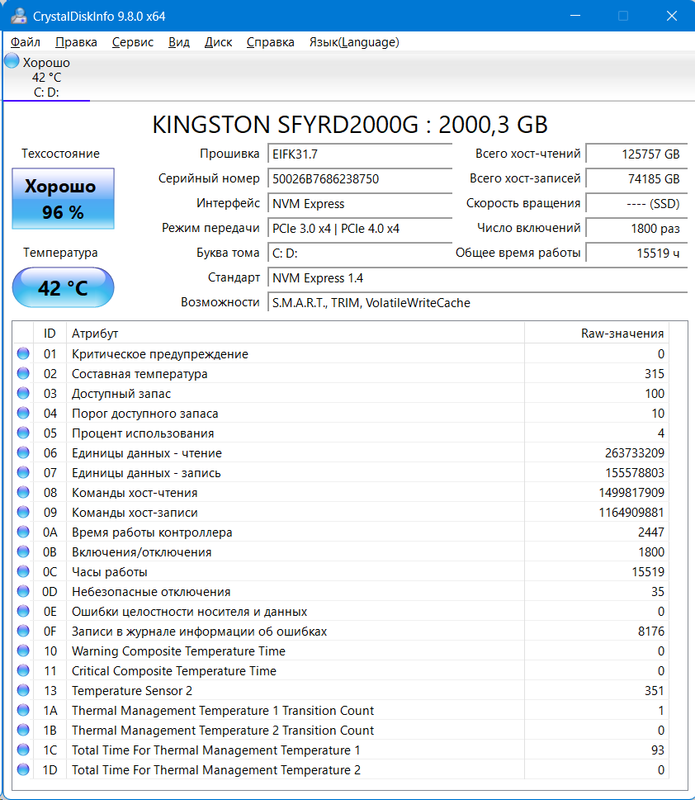Click the raw value 1499817909
The image size is (695, 800).
631,492
